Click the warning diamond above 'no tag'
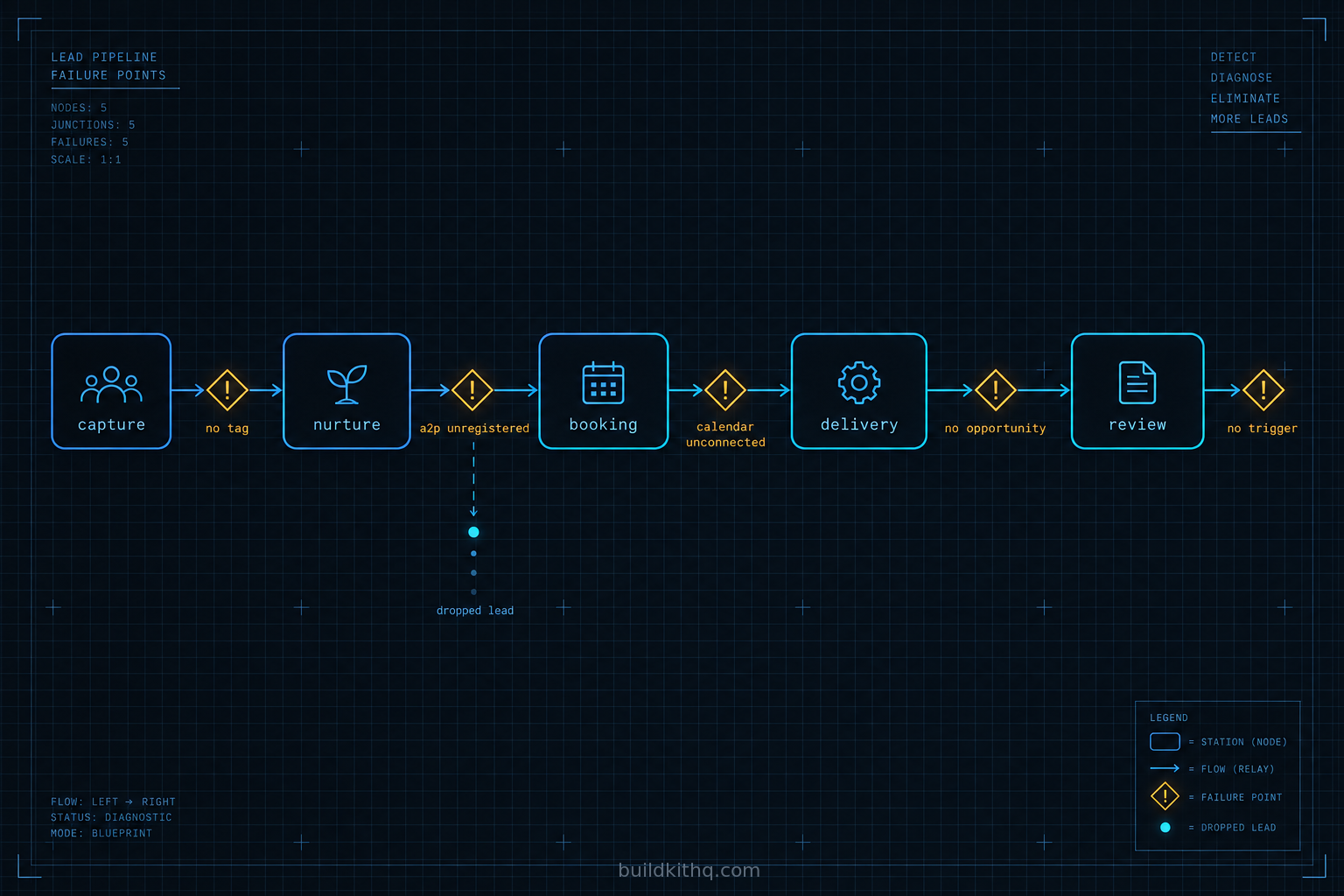Screen dimensions: 1344x896 (x=227, y=390)
